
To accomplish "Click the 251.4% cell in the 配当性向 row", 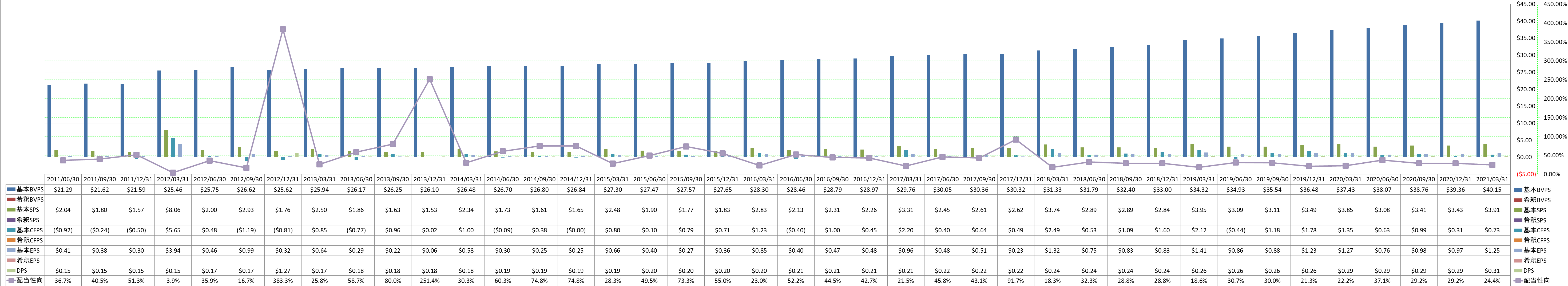I will (x=430, y=280).
